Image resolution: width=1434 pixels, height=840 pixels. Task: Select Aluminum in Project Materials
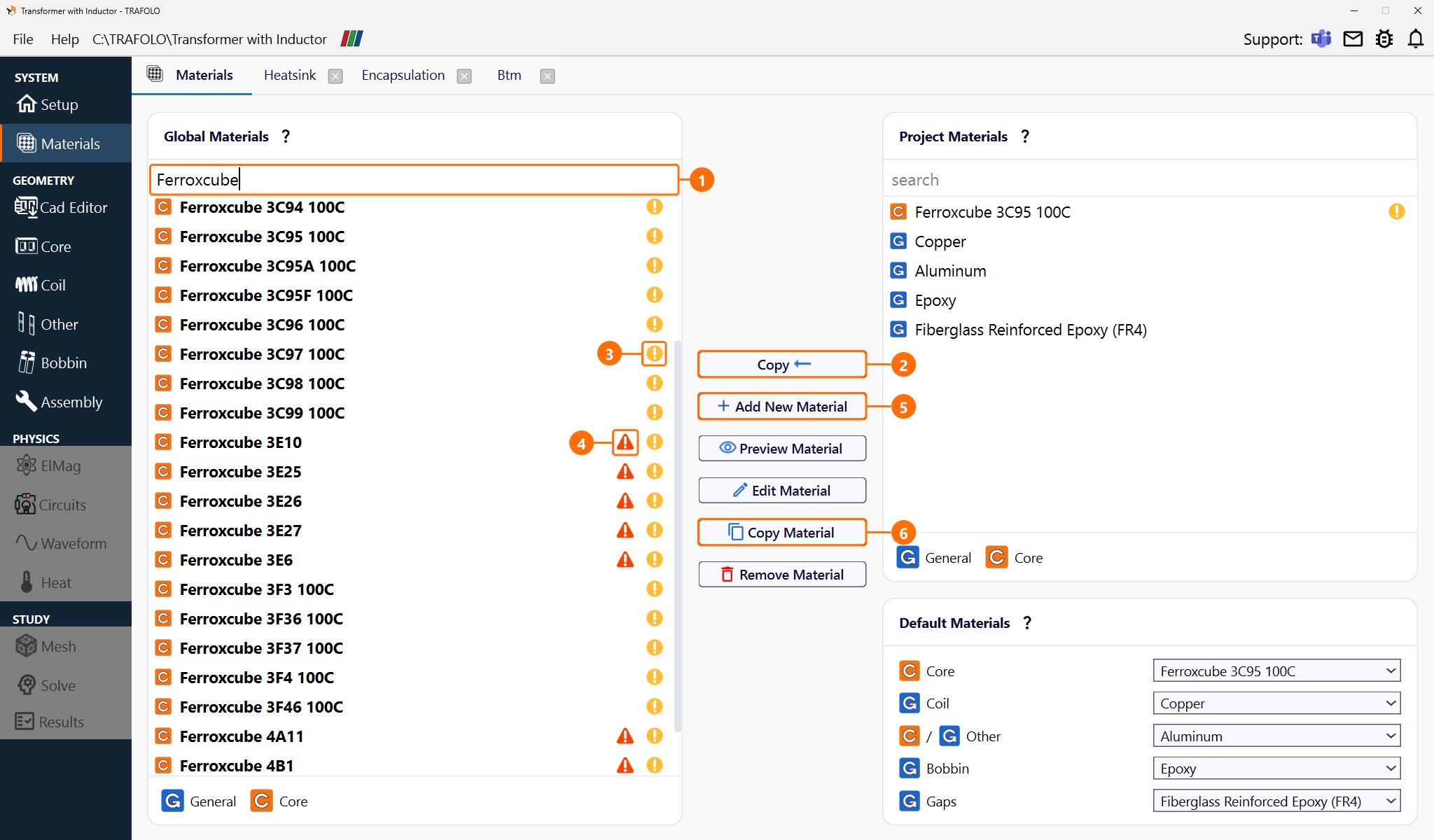point(1149,271)
